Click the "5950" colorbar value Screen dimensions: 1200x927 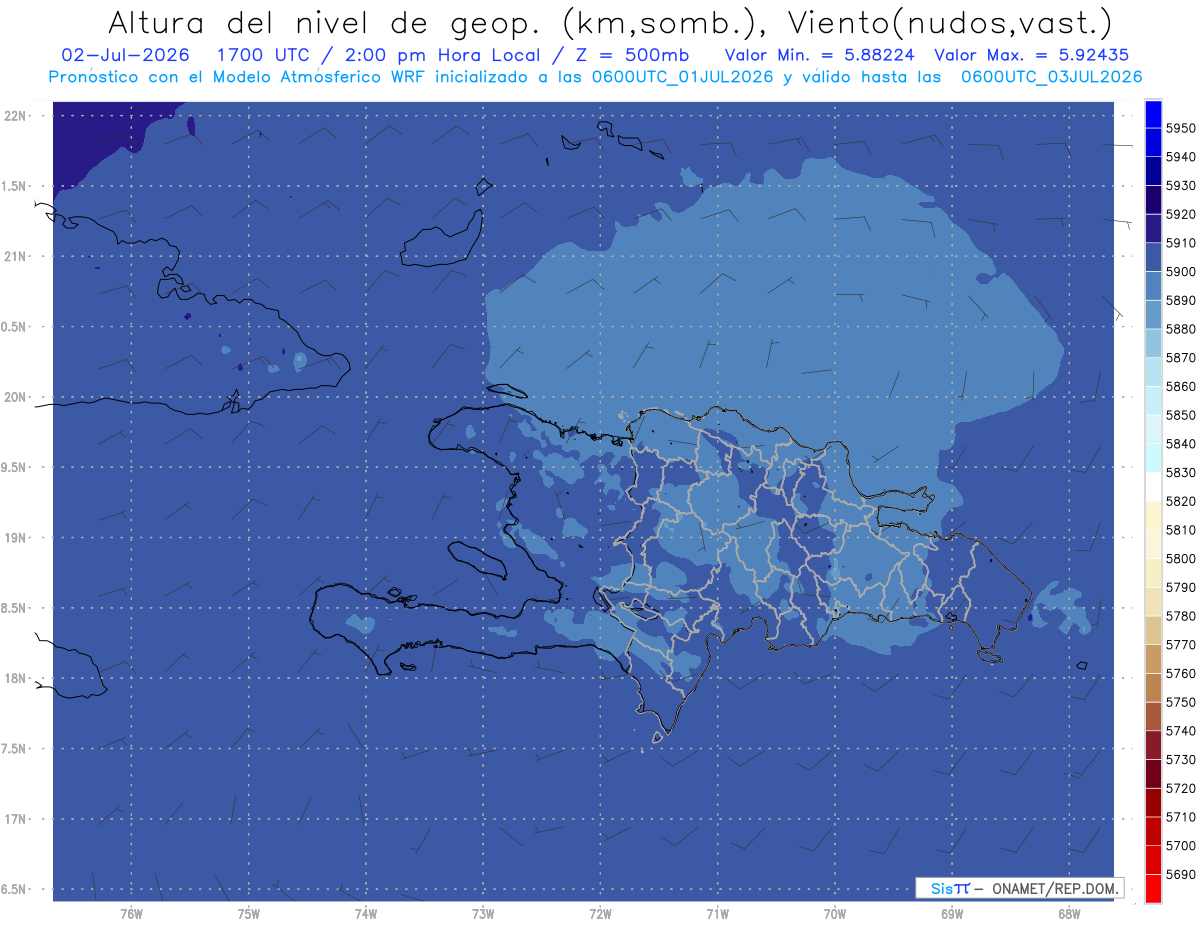coord(1181,128)
